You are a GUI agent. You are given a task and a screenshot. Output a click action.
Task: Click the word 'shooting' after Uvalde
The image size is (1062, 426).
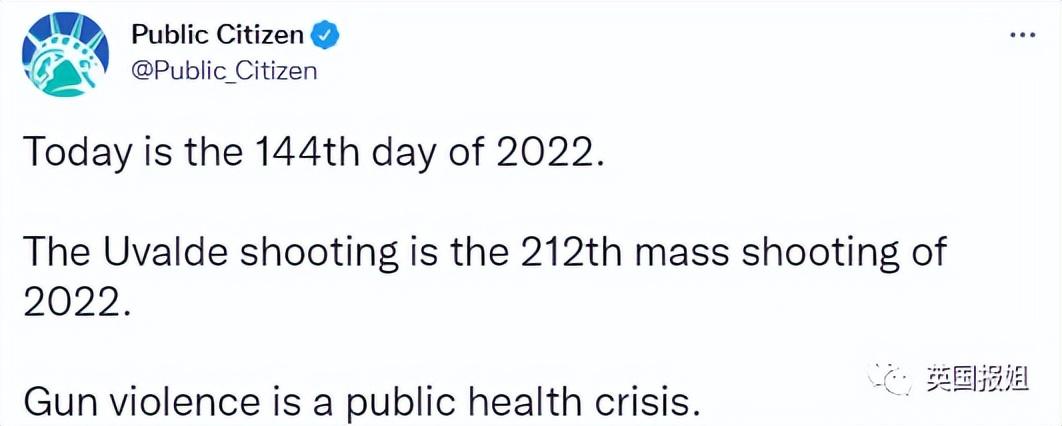click(x=320, y=255)
